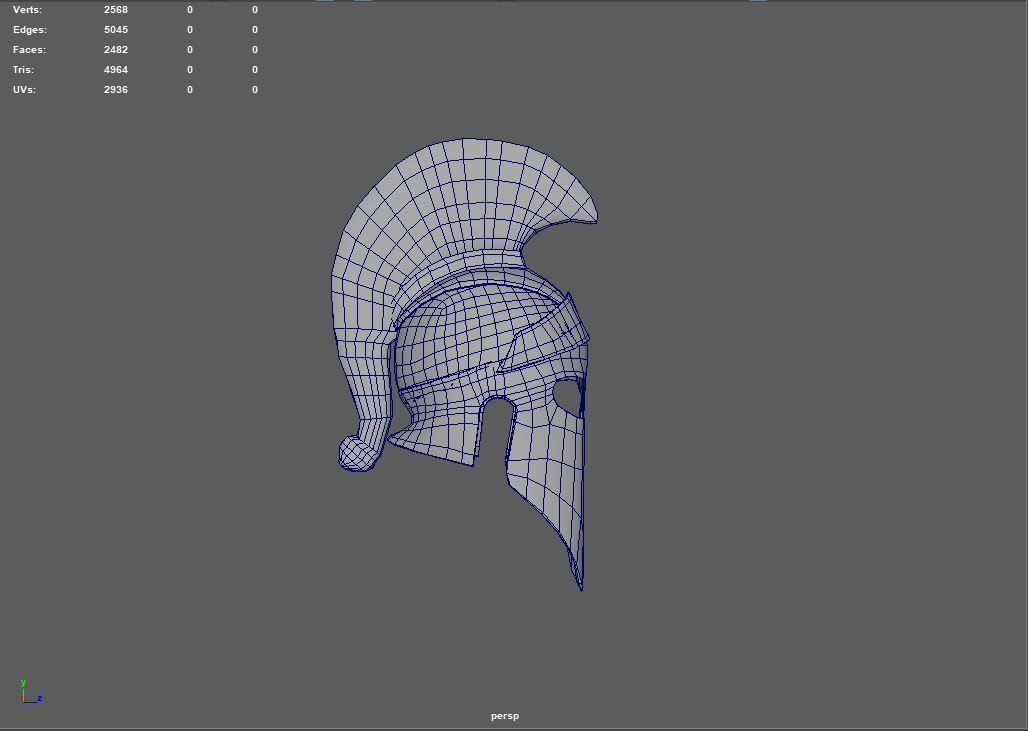Click the UVs: label in the HUD
1028x731 pixels.
[x=24, y=90]
